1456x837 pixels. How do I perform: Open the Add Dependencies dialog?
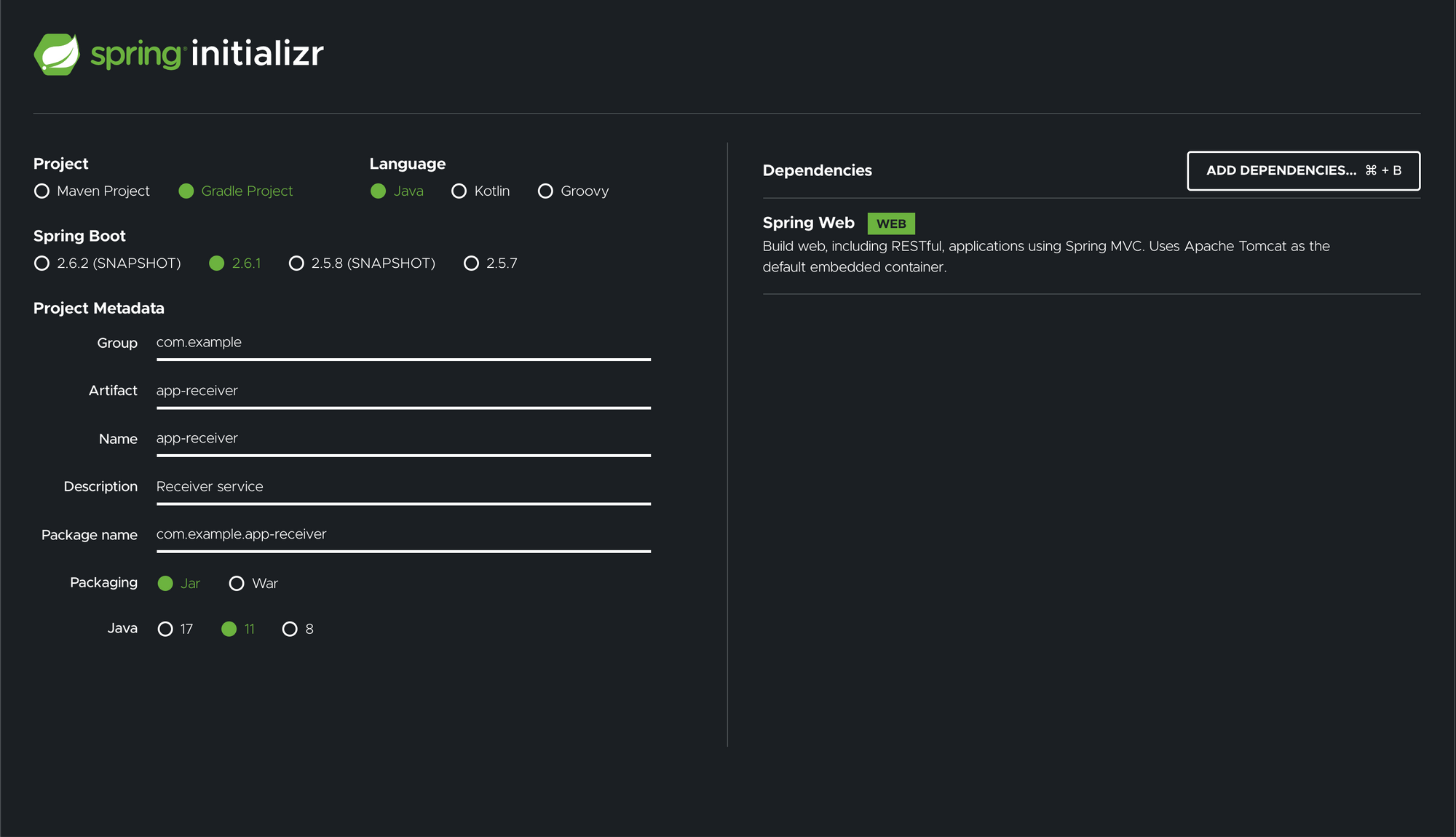1302,170
